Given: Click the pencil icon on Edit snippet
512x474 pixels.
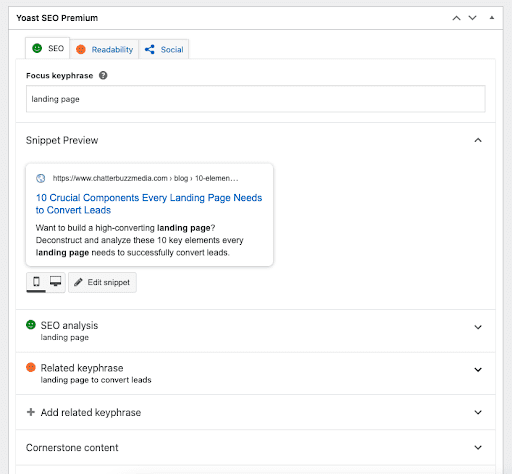Looking at the screenshot, I should click(78, 282).
